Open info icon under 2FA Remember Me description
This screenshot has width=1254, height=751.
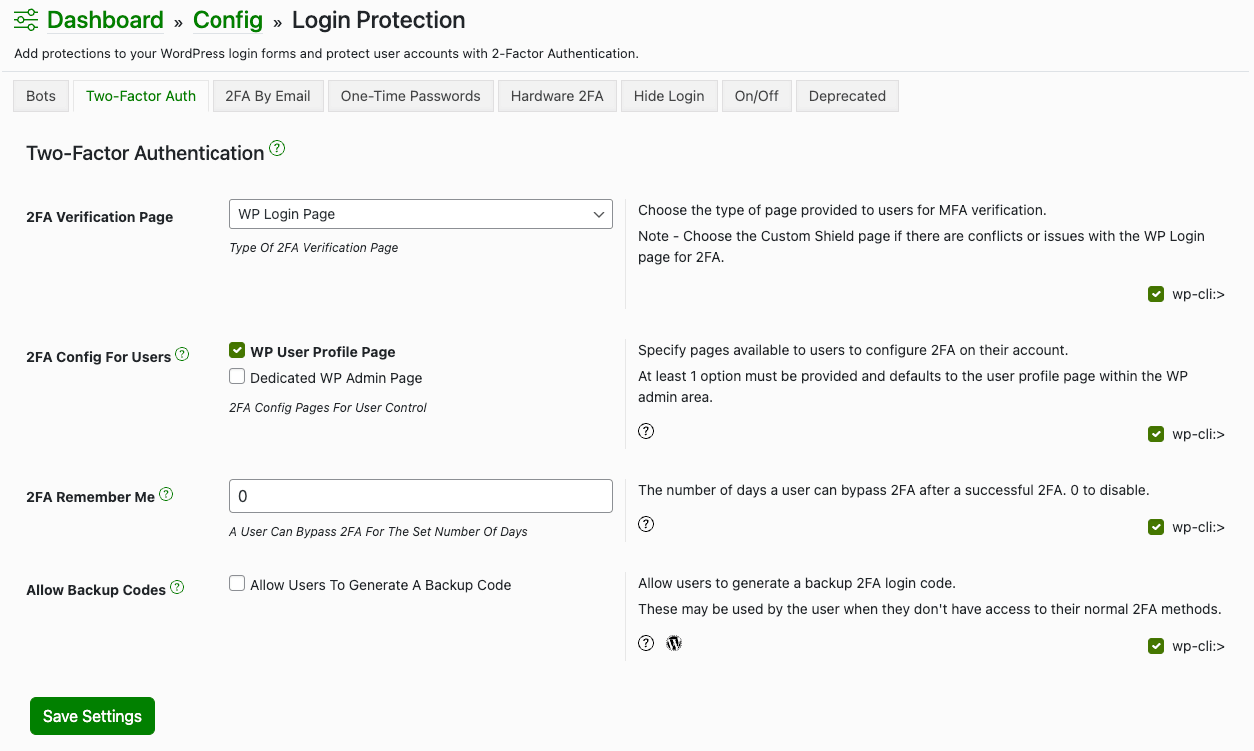tap(646, 524)
